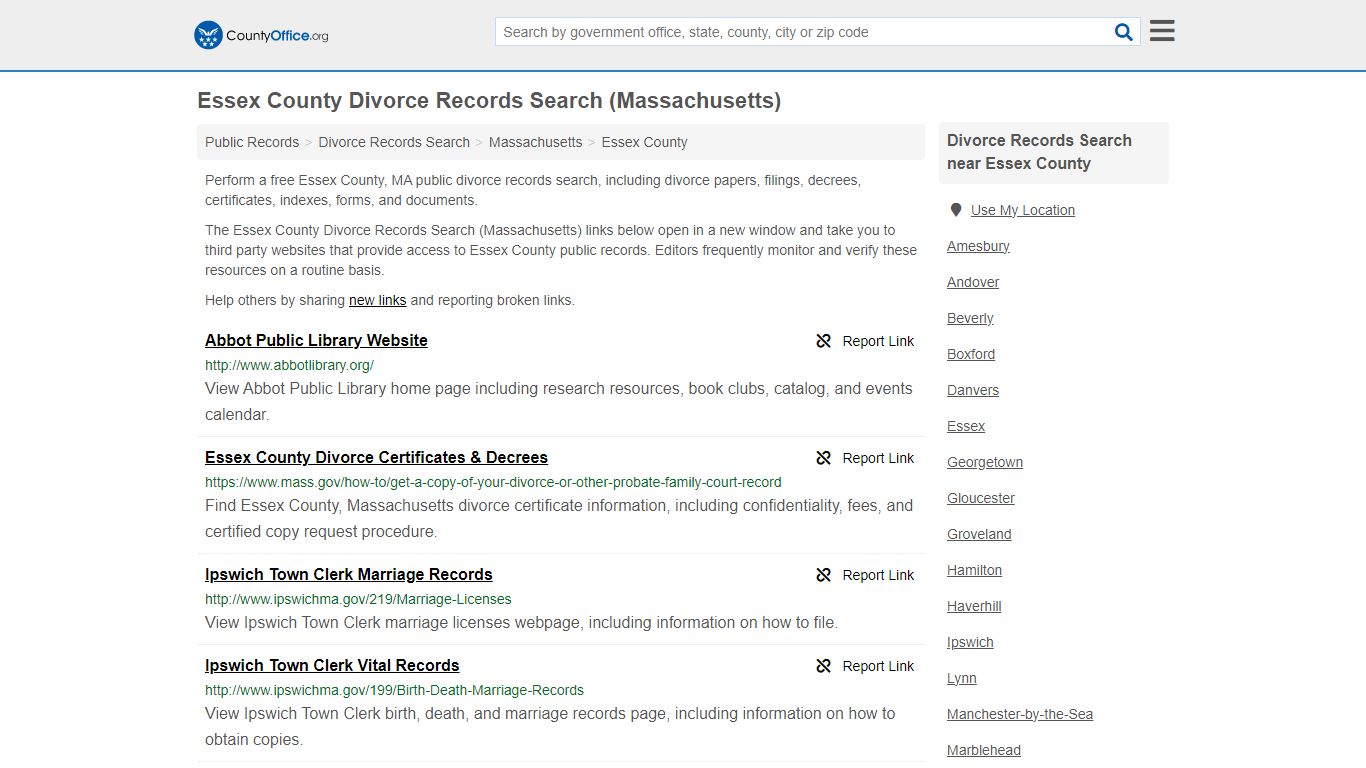Click broken-link icon for Abbot Public Library
The height and width of the screenshot is (768, 1366).
pyautogui.click(x=824, y=341)
